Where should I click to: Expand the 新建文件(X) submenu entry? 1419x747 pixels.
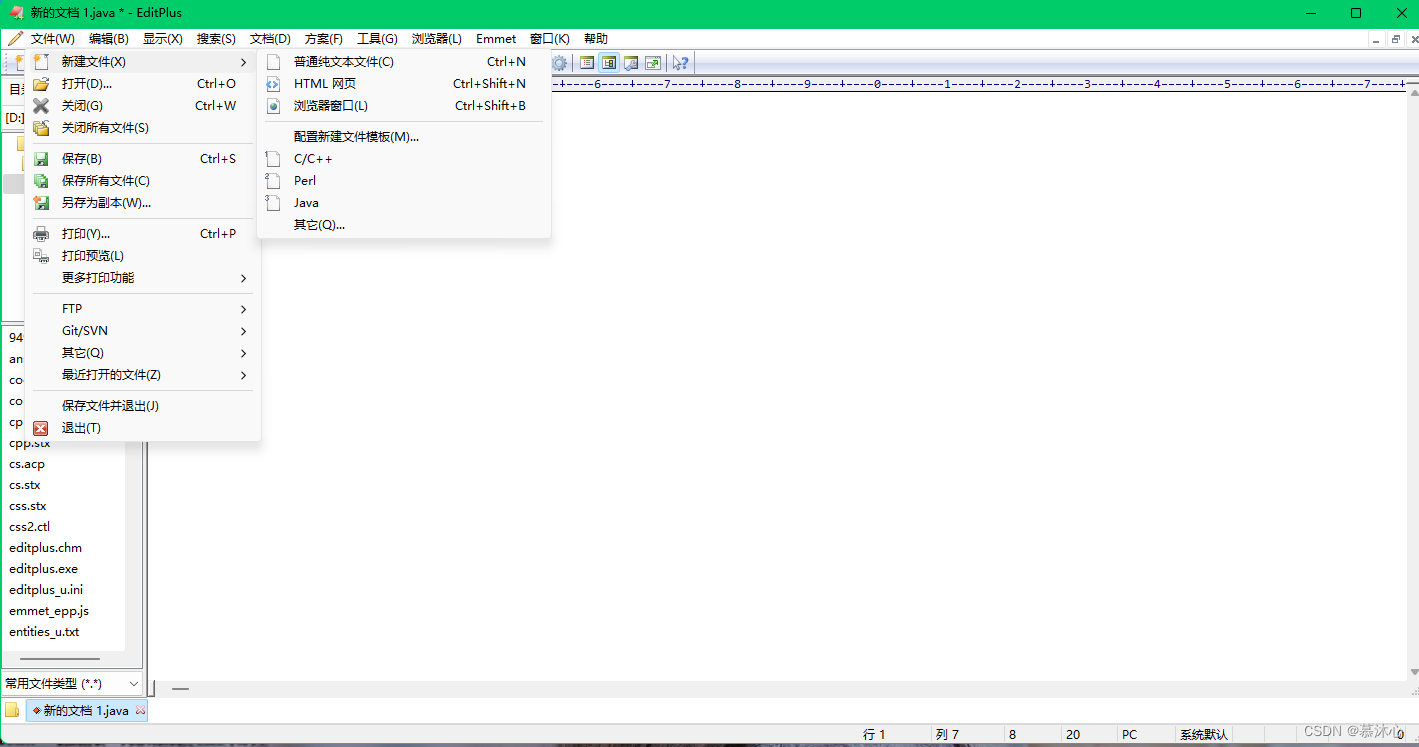(141, 62)
